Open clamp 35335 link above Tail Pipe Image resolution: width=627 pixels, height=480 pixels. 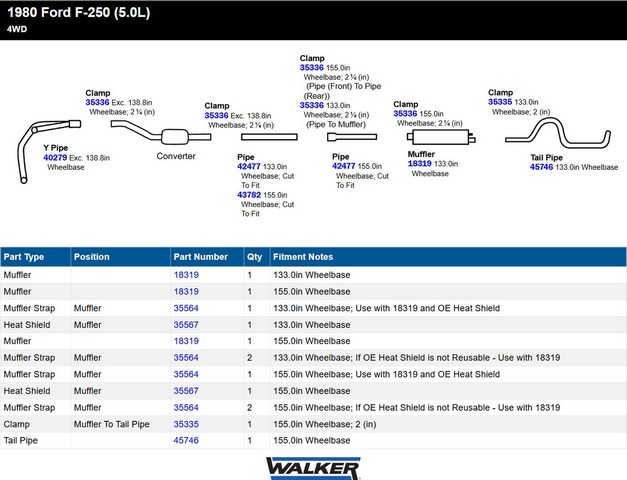click(500, 102)
